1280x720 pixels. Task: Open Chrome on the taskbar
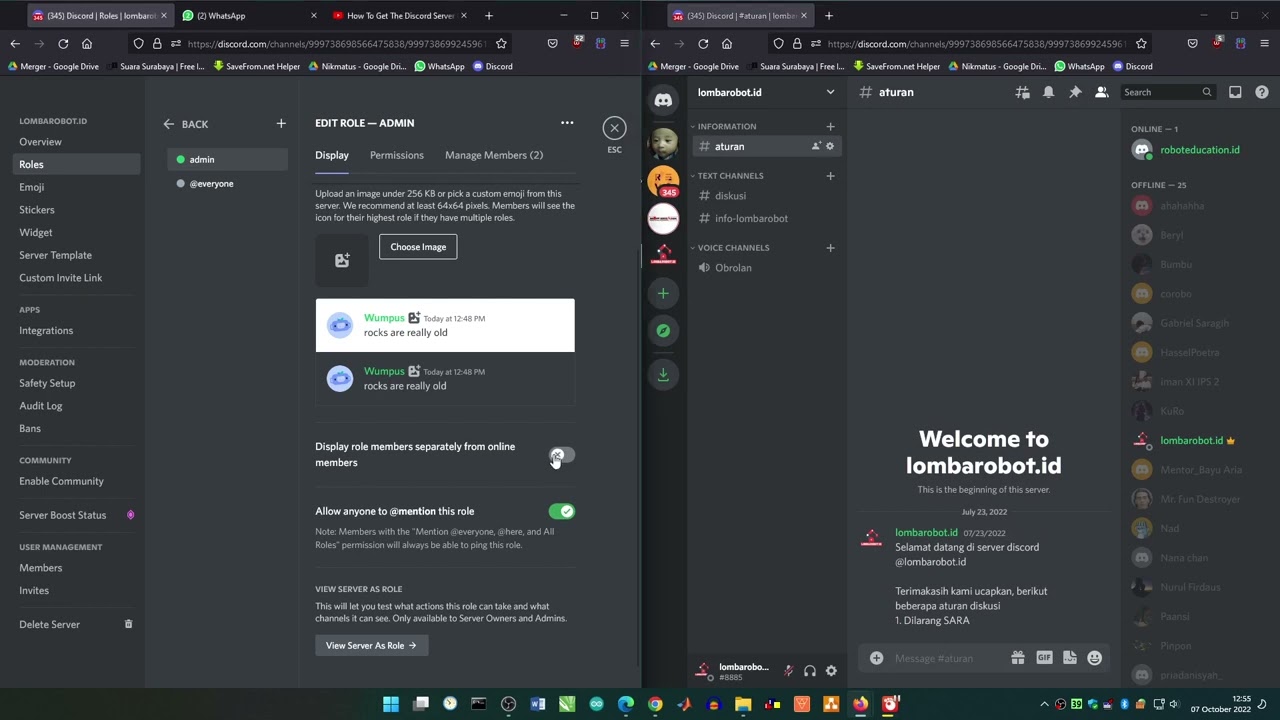pyautogui.click(x=655, y=704)
